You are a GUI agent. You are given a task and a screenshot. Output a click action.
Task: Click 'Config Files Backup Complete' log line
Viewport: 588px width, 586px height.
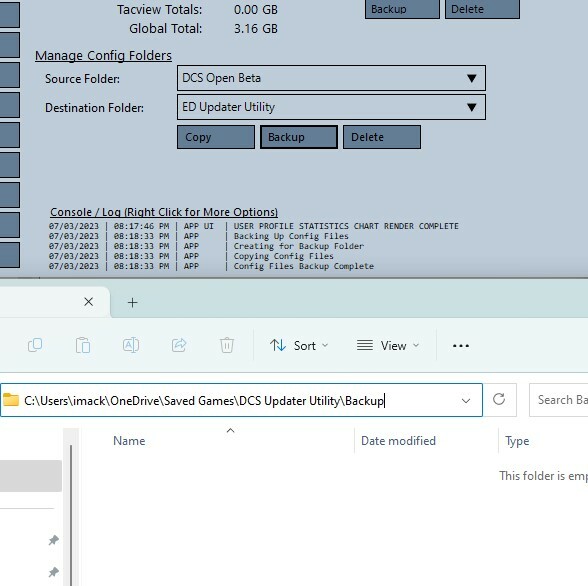point(304,266)
